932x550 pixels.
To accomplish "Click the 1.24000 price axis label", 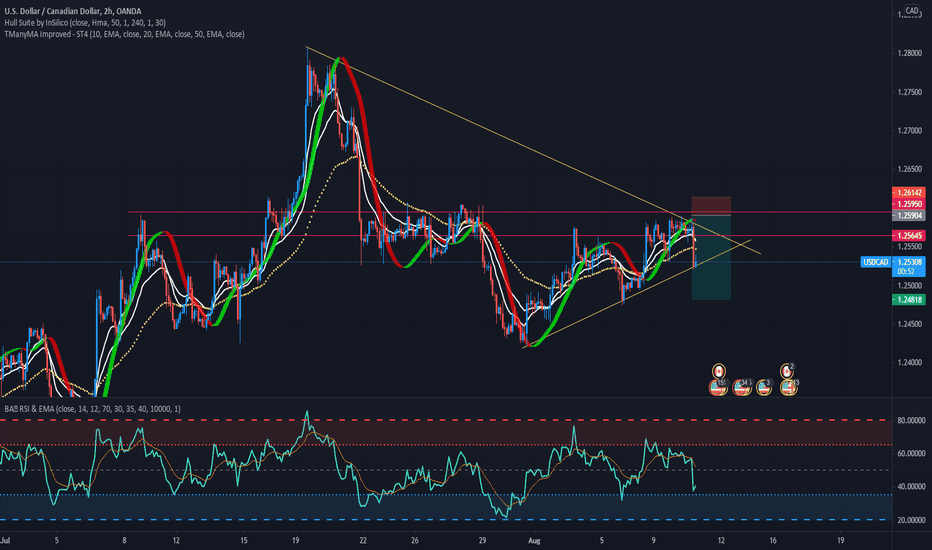I will pos(909,363).
